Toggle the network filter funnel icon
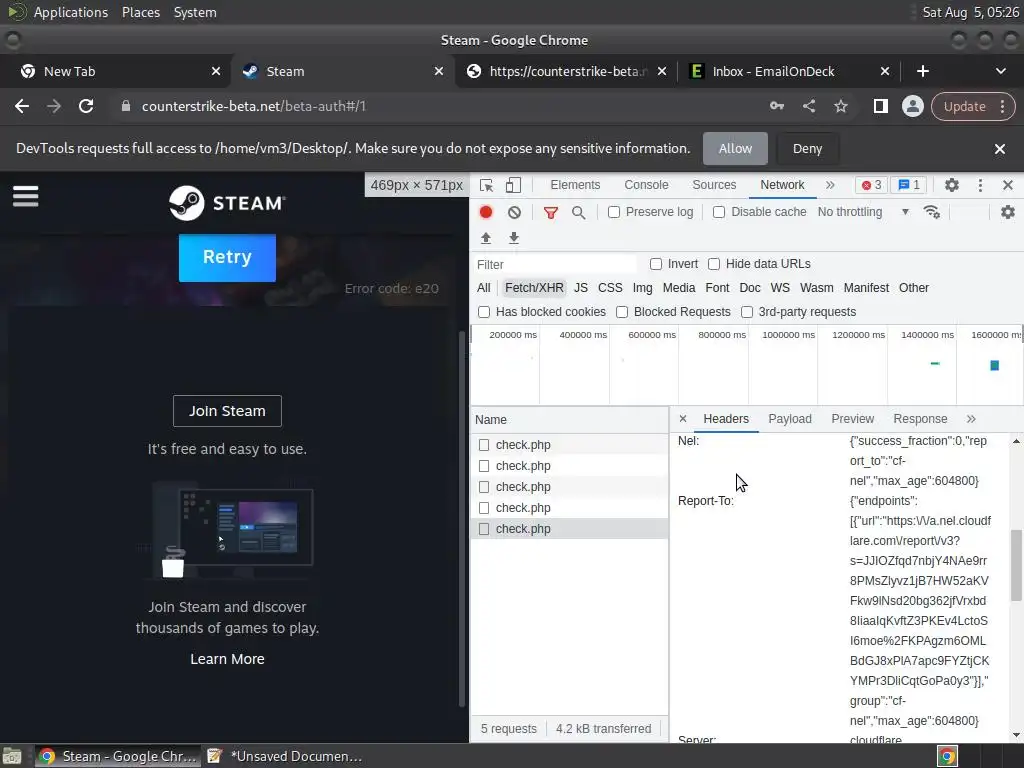1024x768 pixels. [551, 212]
